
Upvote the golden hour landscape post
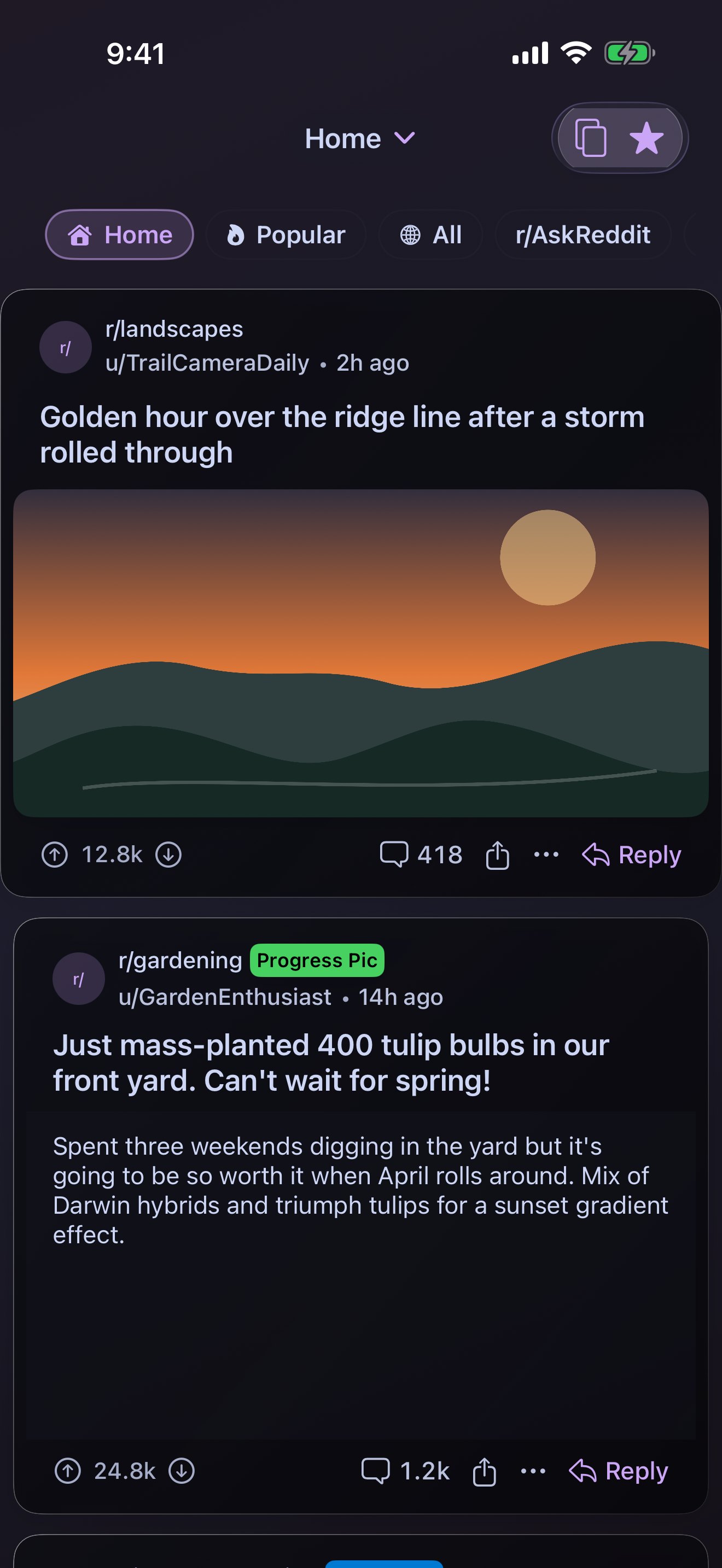coord(54,854)
